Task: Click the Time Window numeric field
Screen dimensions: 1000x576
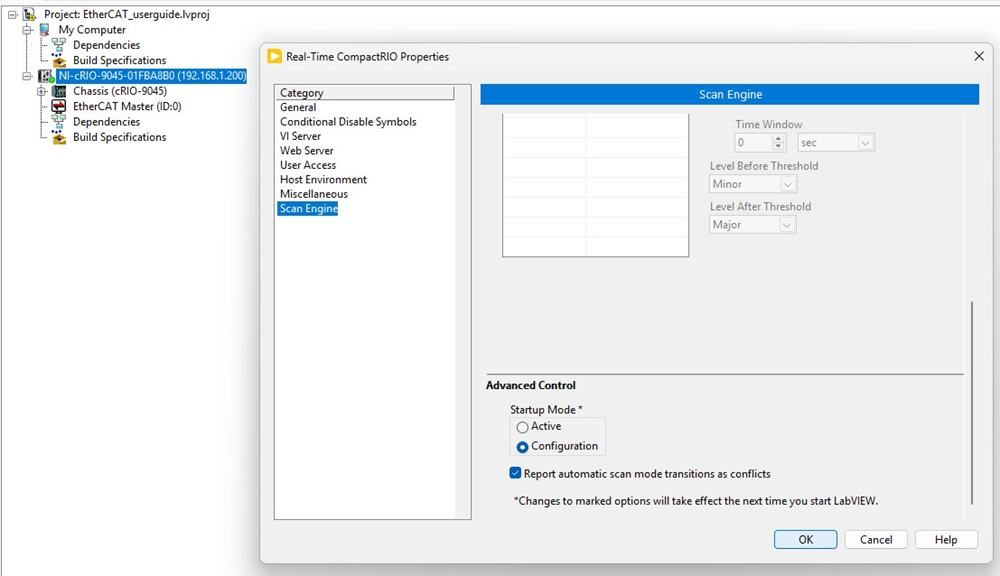Action: click(x=753, y=143)
